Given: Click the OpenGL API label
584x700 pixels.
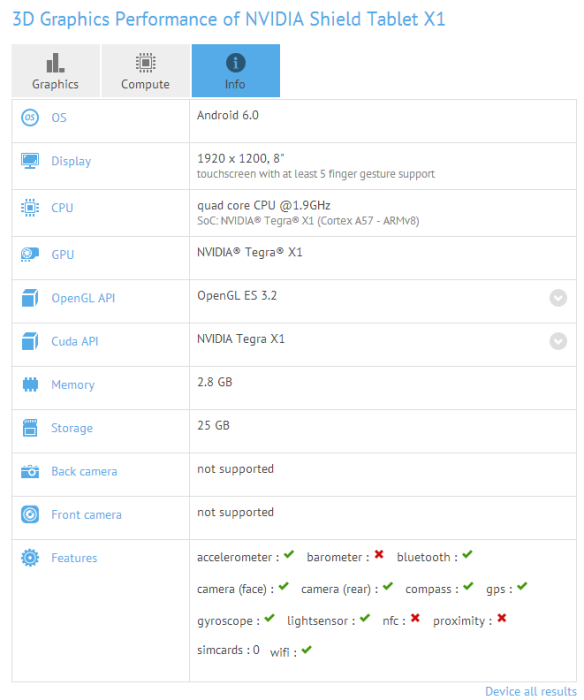Looking at the screenshot, I should point(83,298).
